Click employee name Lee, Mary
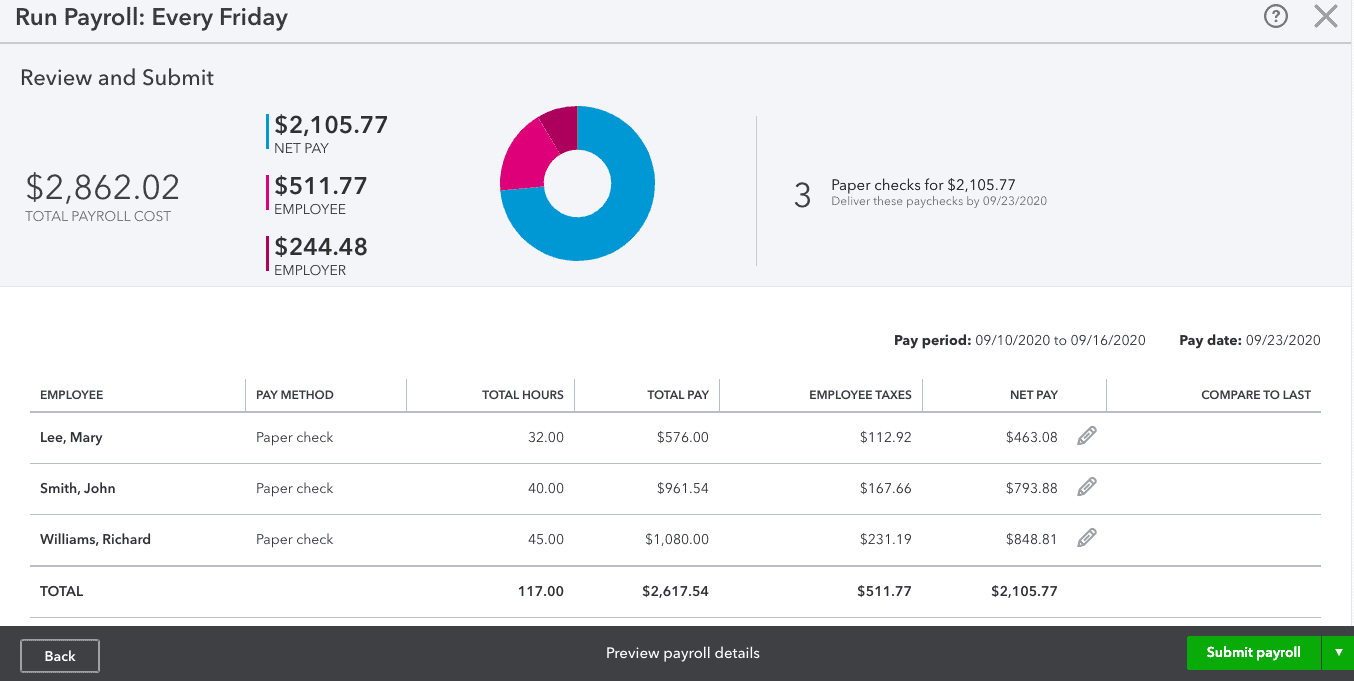Viewport: 1354px width, 681px height. 71,437
